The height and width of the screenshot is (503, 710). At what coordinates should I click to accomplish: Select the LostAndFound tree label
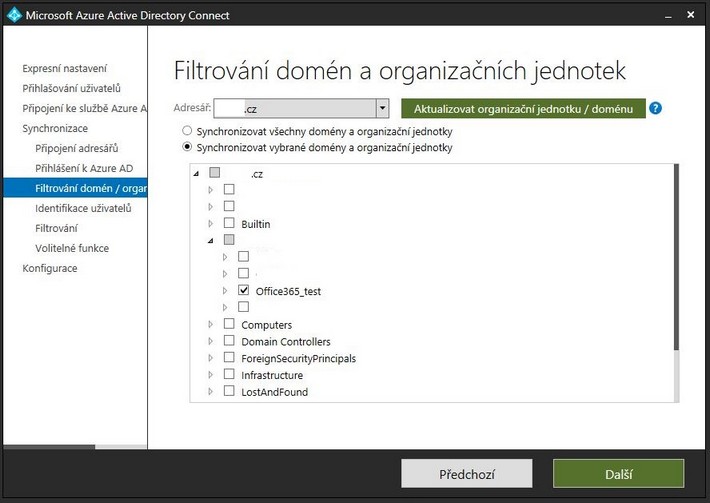274,392
